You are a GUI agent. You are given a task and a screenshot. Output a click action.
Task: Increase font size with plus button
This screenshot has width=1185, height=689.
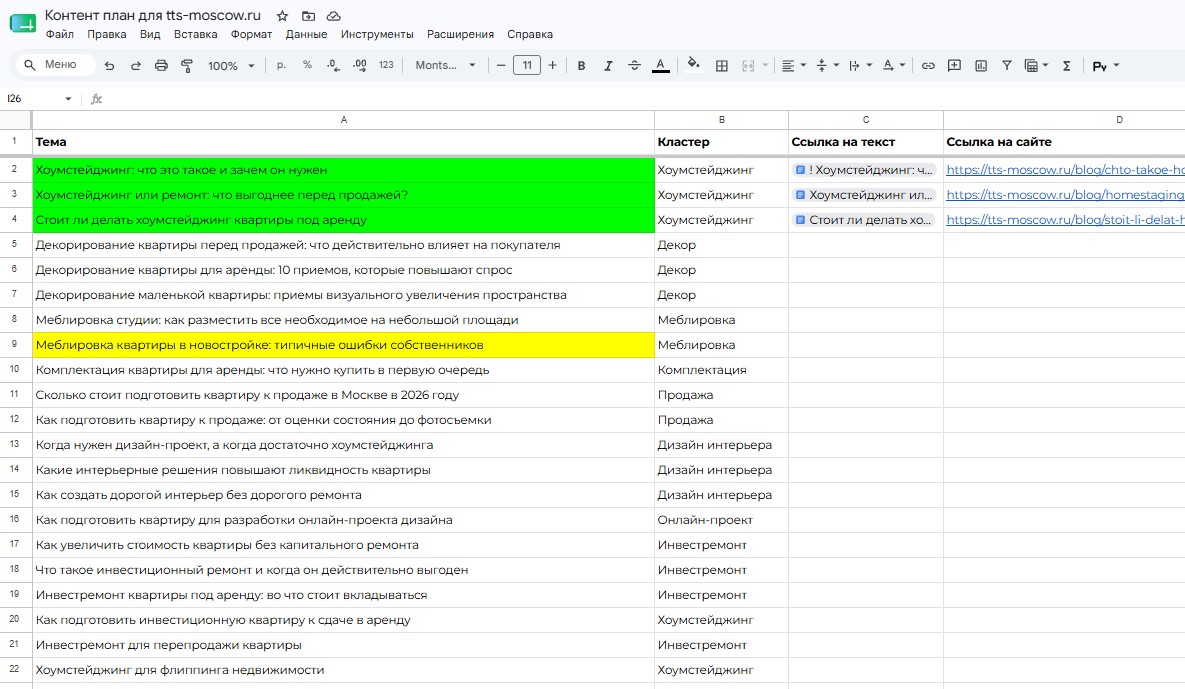tap(552, 66)
